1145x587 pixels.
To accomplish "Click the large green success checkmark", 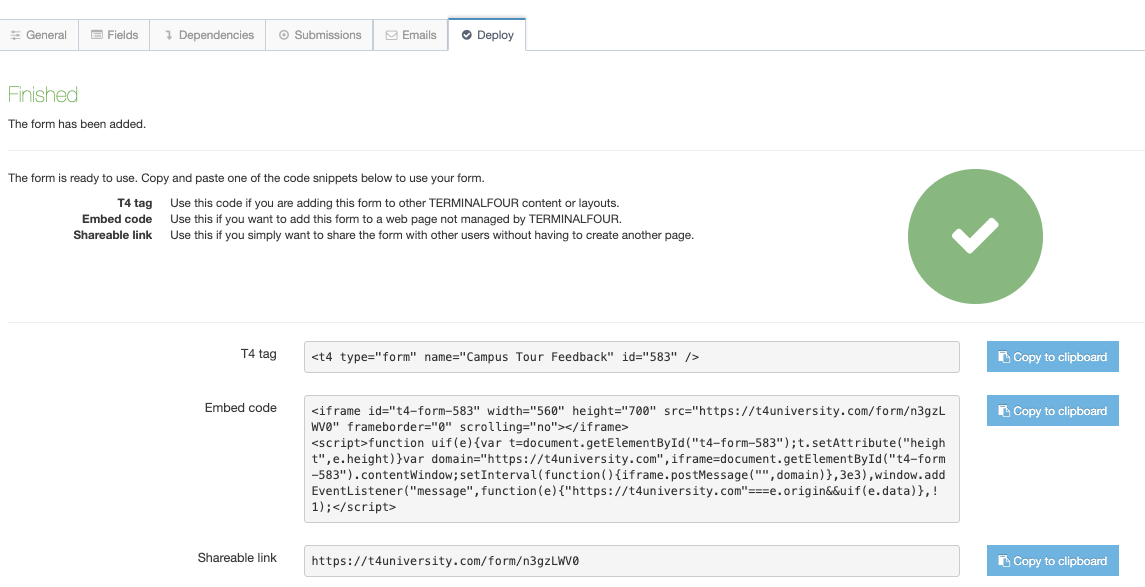I will coord(975,236).
